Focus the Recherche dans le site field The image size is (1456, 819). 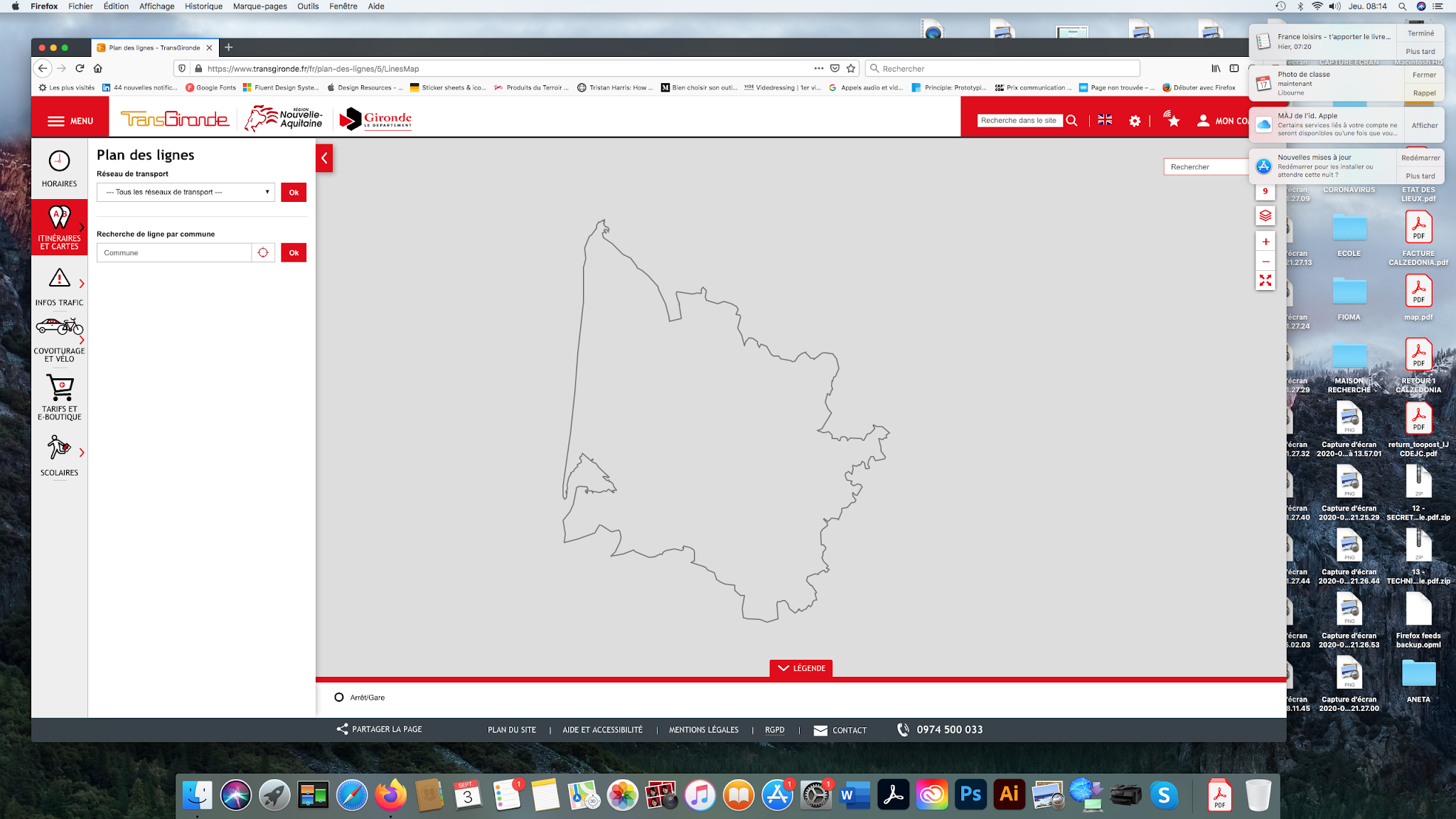[1019, 120]
